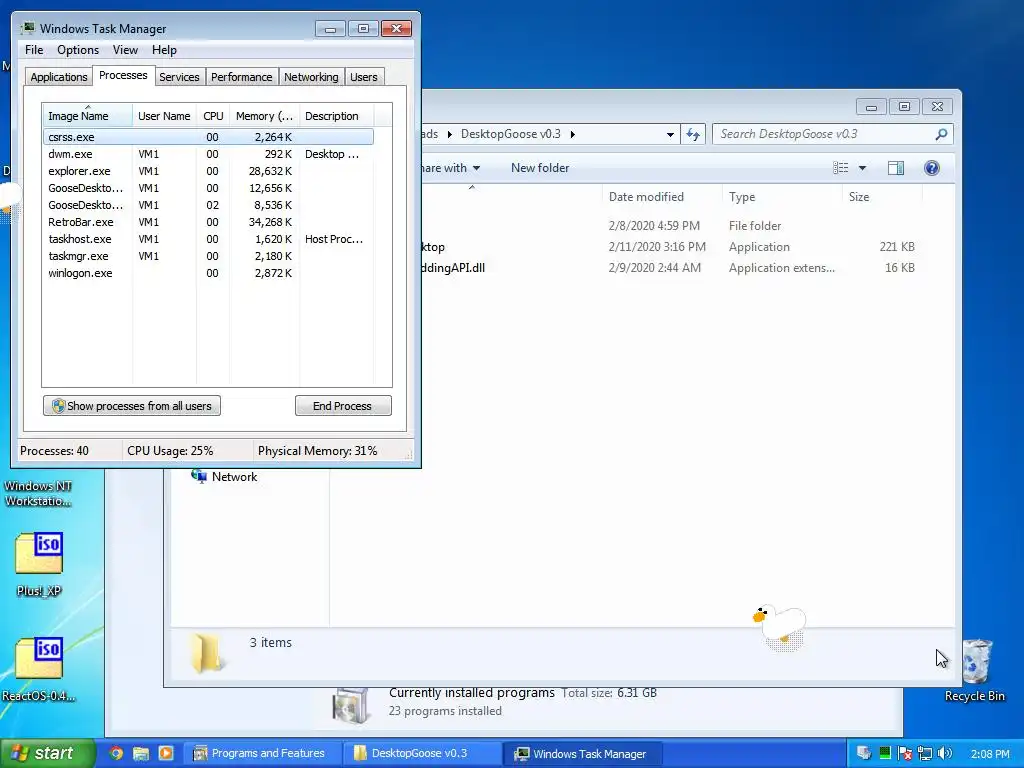The width and height of the screenshot is (1024, 768).
Task: Select the GooseDesktop process using 12,656 K
Action: pyautogui.click(x=208, y=188)
